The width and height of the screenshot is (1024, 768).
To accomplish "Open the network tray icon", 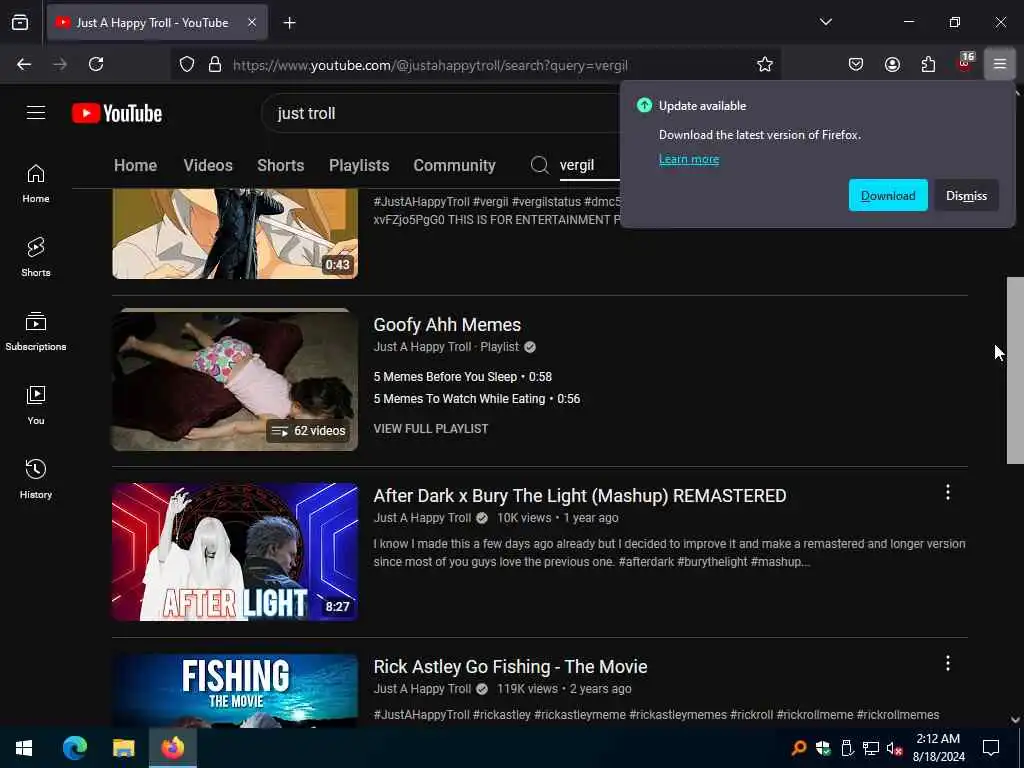I will pyautogui.click(x=871, y=748).
